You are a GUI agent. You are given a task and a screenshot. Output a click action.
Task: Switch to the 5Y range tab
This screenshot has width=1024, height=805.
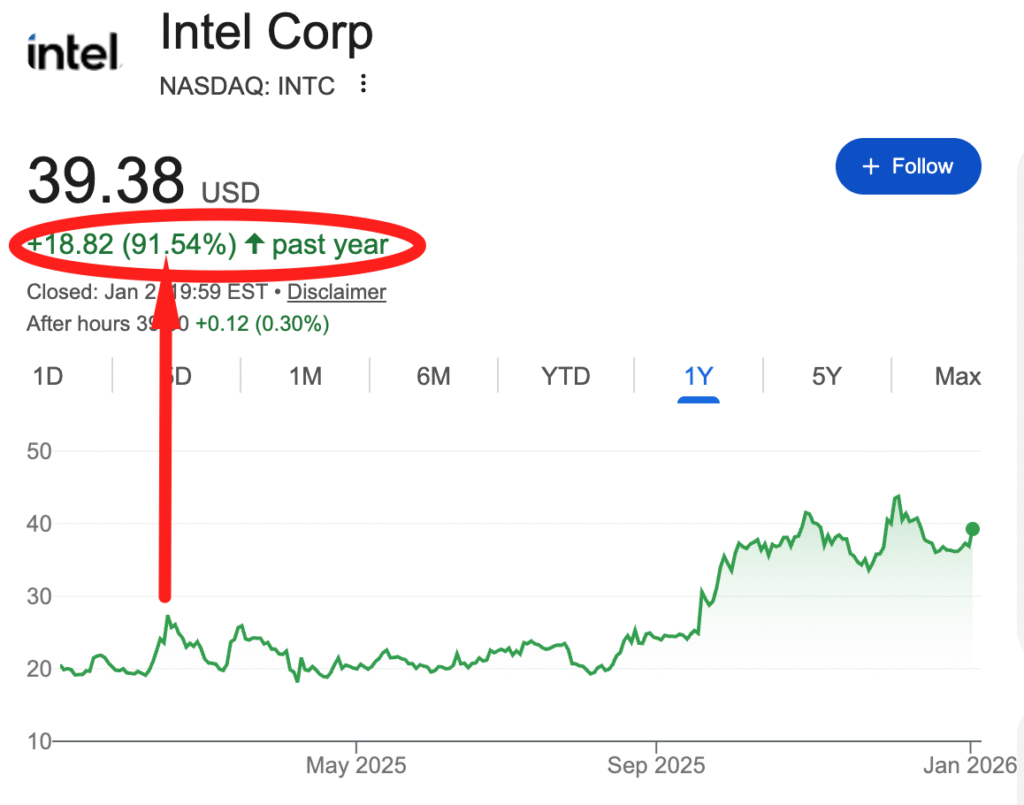[x=827, y=377]
